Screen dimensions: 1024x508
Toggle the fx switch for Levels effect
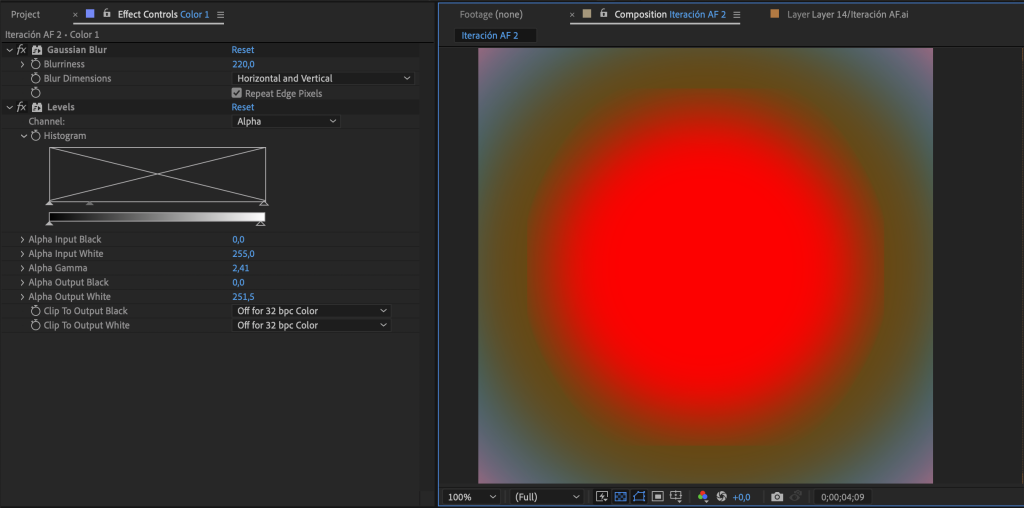click(22, 107)
